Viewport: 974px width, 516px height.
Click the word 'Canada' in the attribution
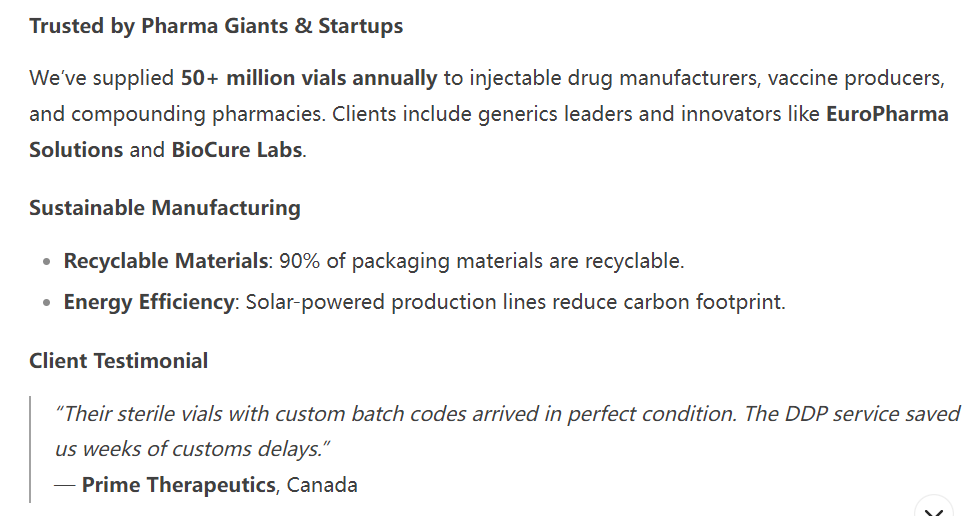(322, 485)
